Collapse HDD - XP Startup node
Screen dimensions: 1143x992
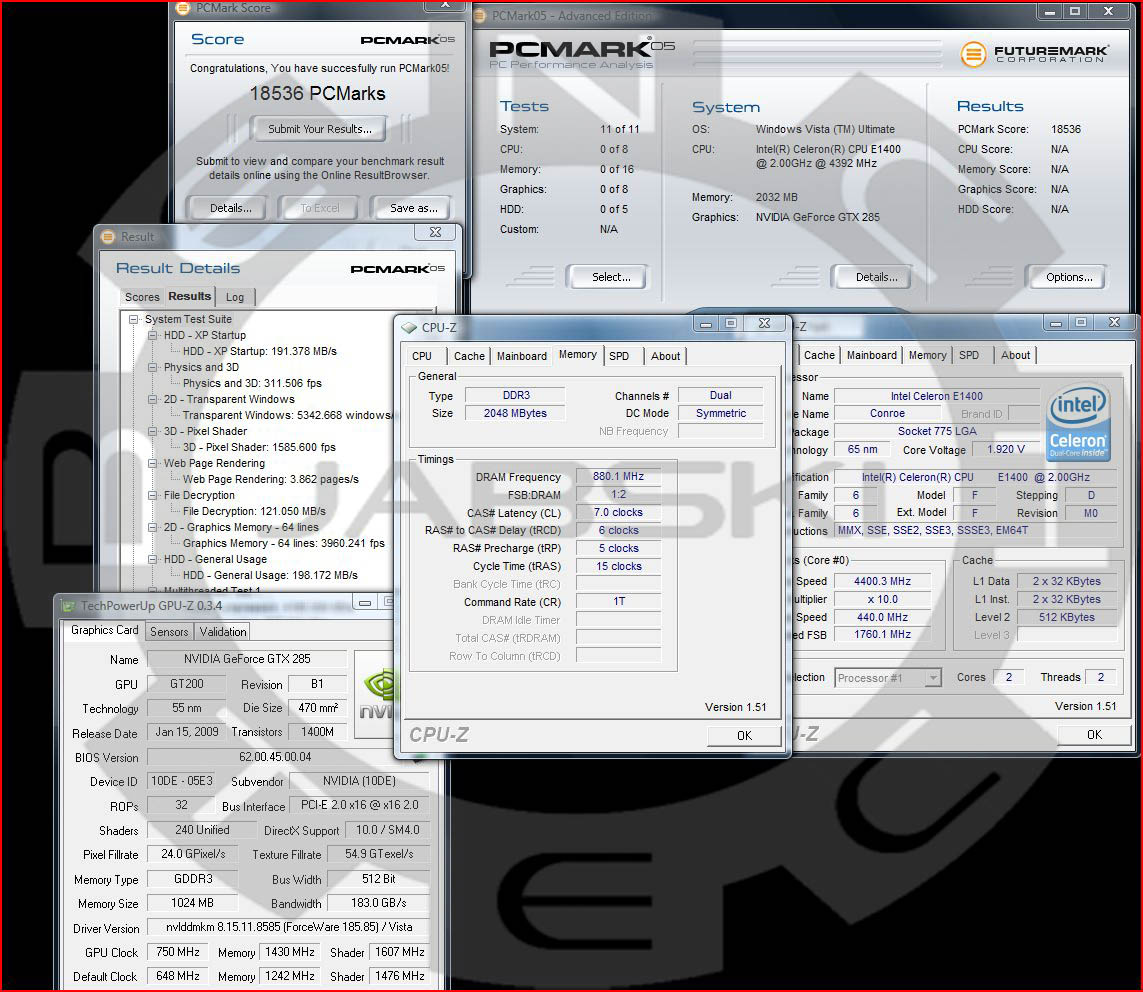152,335
